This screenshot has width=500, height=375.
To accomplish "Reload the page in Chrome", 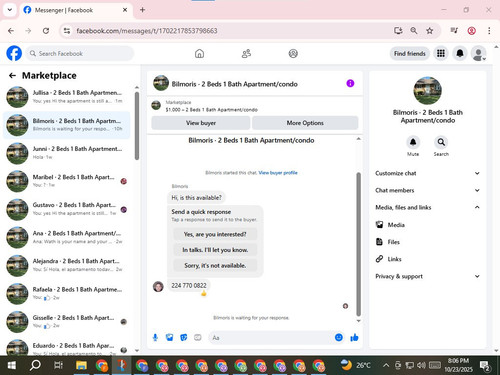I will pyautogui.click(x=46, y=31).
